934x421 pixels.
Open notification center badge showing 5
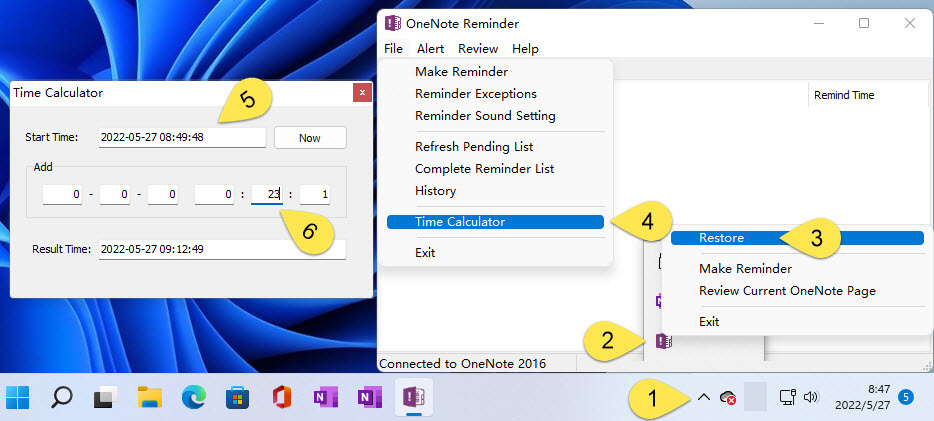click(x=906, y=397)
